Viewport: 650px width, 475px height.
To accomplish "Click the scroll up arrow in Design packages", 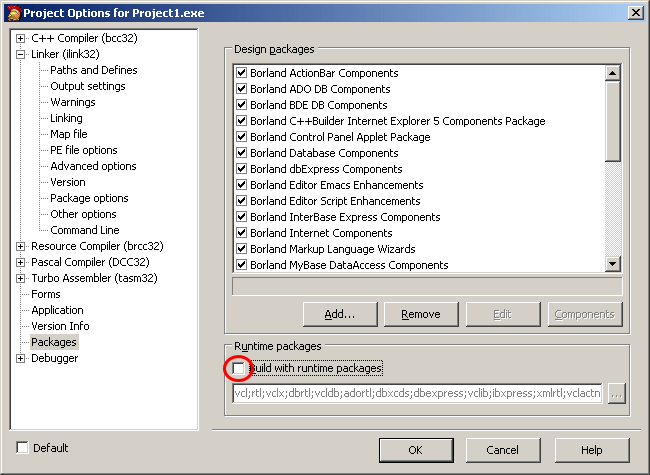I will point(612,73).
